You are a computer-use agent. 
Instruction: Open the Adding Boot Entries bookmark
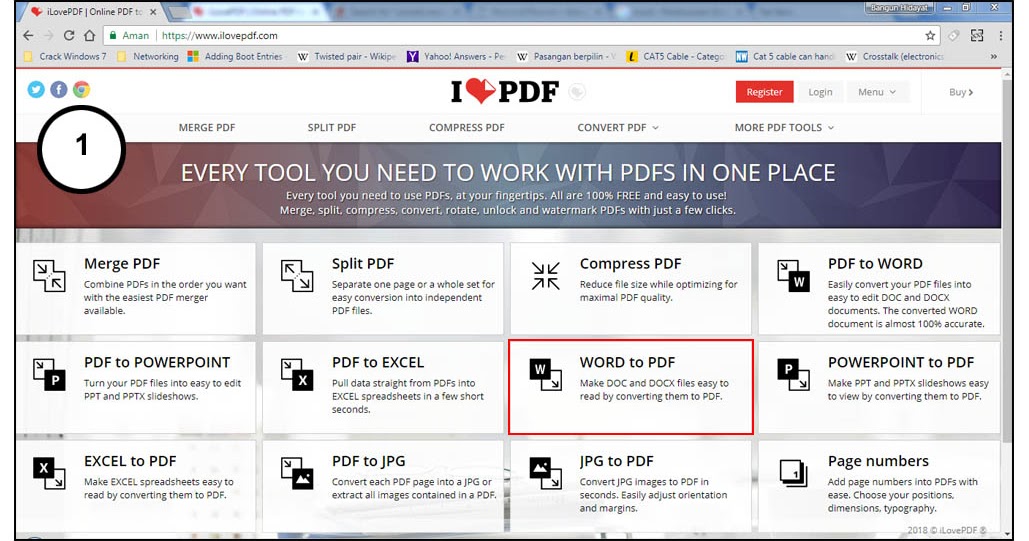click(x=236, y=56)
